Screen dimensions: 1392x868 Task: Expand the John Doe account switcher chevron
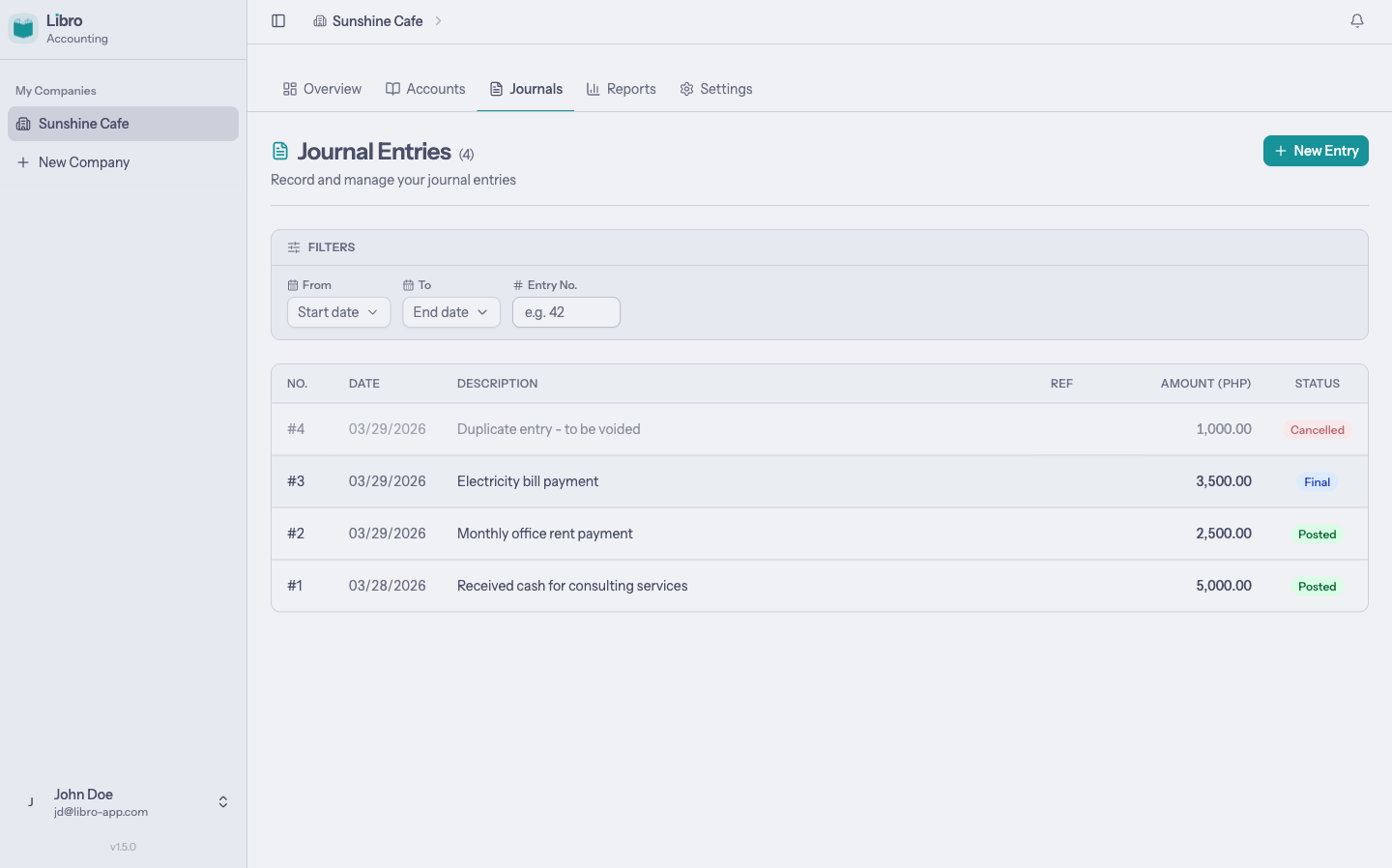222,801
